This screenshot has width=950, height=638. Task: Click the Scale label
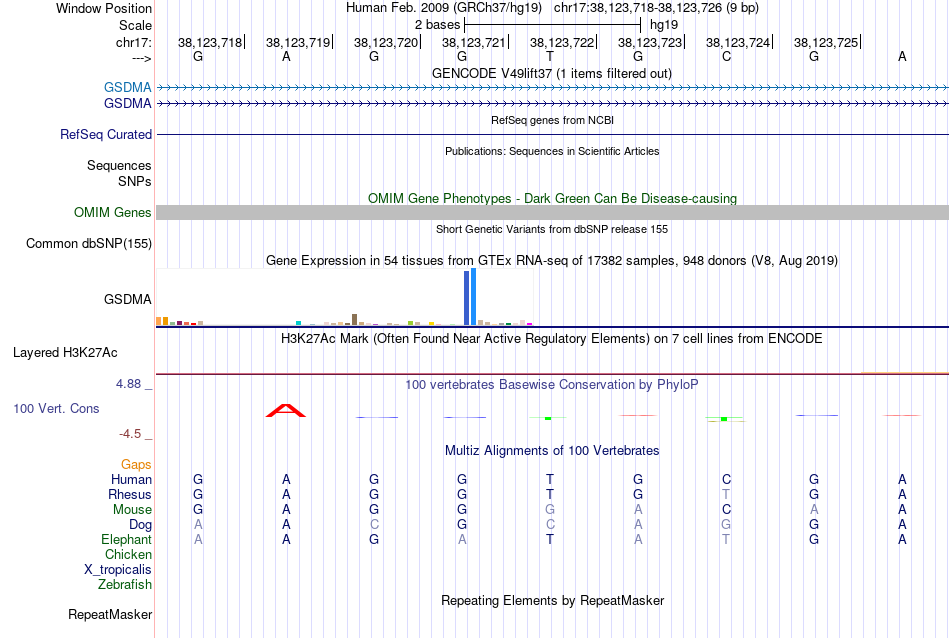click(135, 25)
